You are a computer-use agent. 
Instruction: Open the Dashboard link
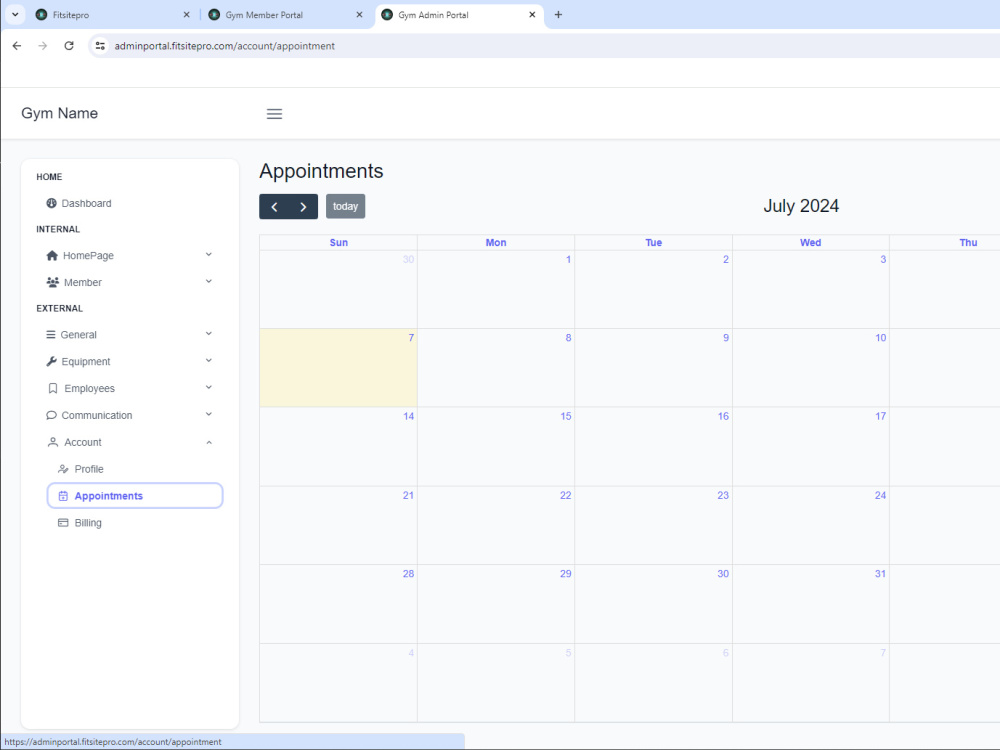point(86,203)
